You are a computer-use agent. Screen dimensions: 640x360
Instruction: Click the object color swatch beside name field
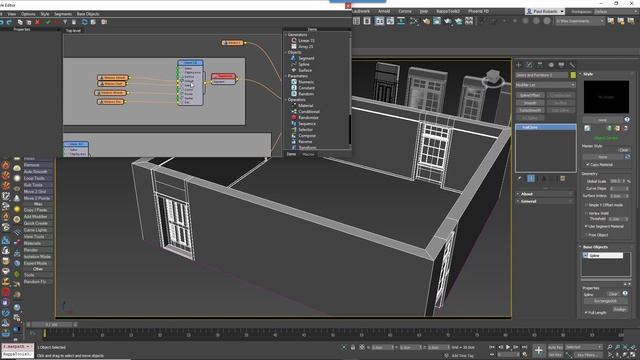coord(573,75)
